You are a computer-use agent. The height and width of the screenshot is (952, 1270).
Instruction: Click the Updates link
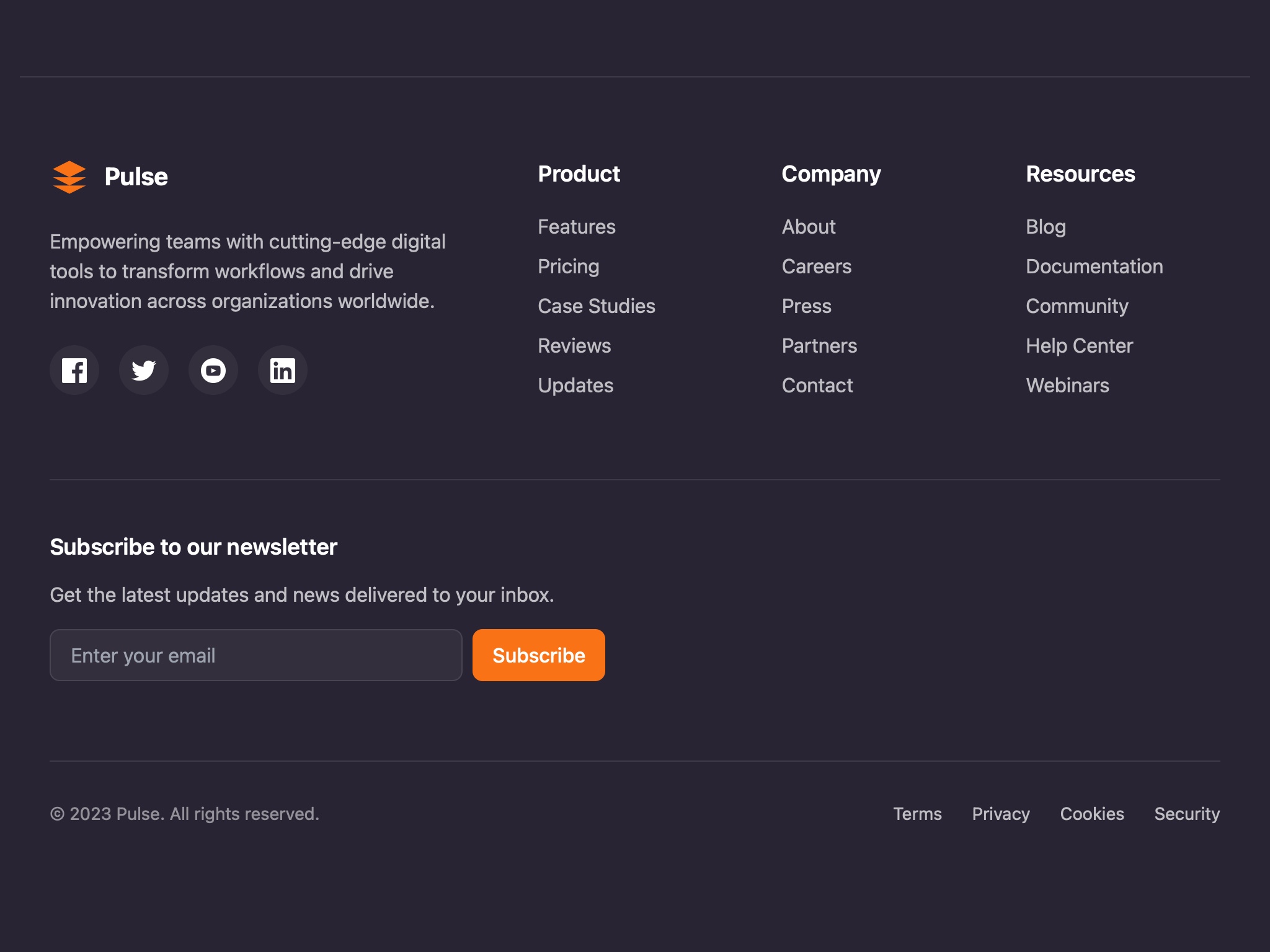tap(575, 386)
